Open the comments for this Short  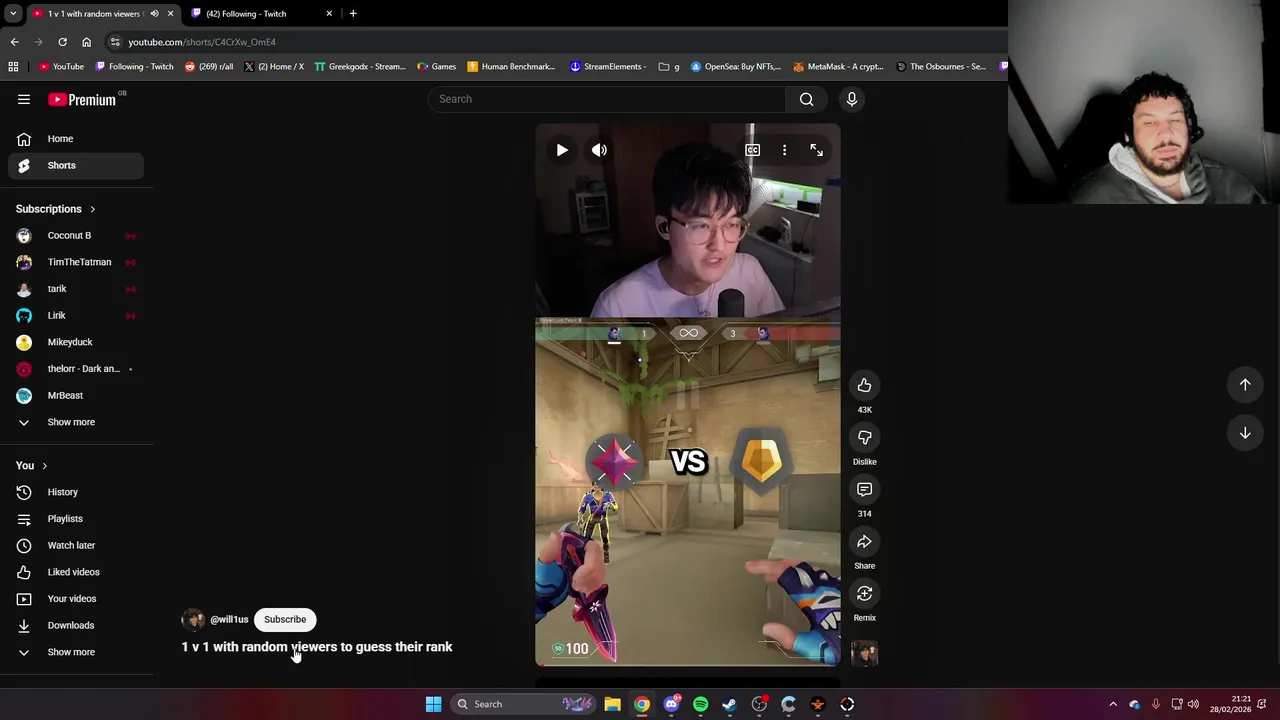tap(864, 489)
